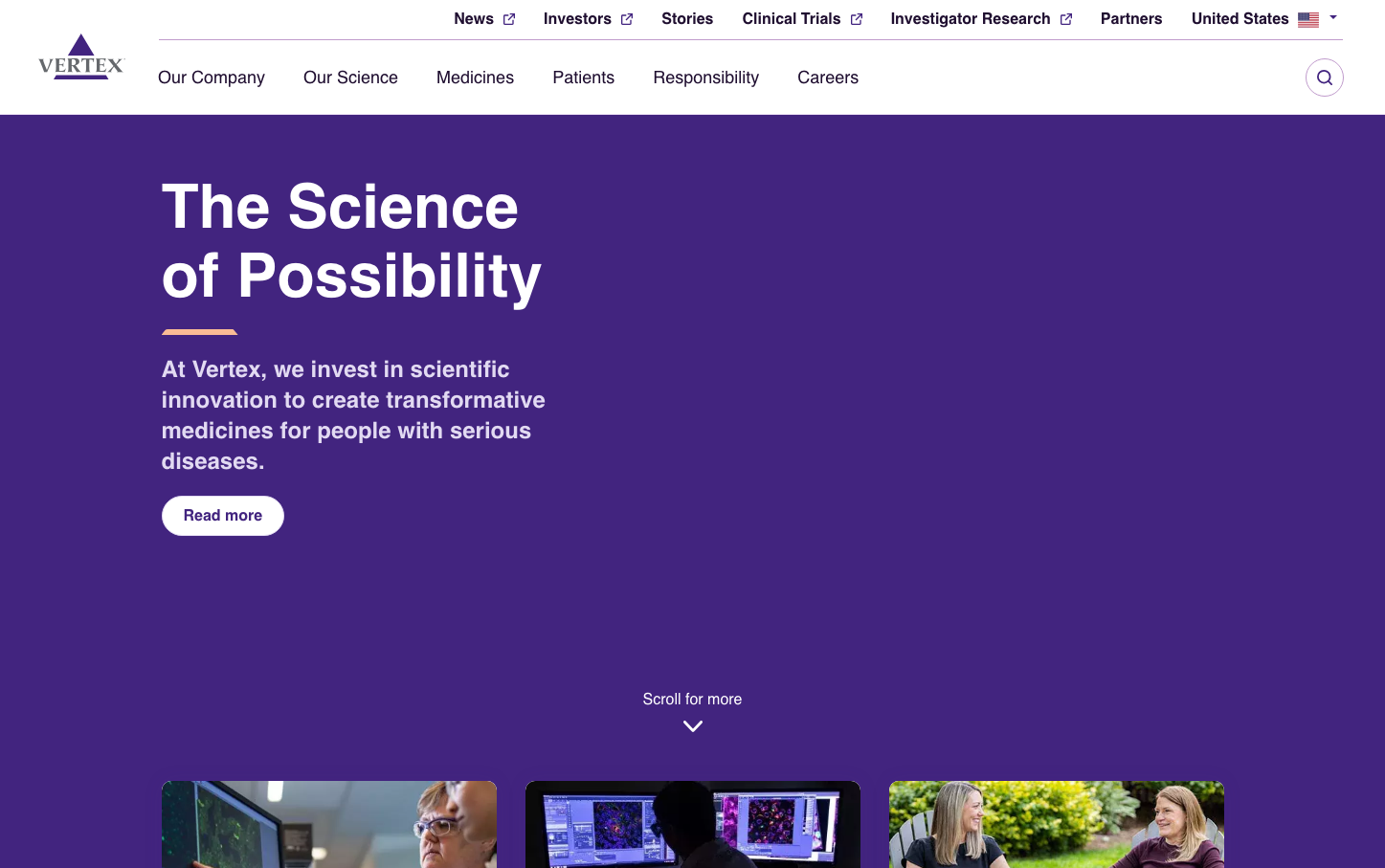Go to the Patients section
Image resolution: width=1385 pixels, height=868 pixels.
coord(583,78)
